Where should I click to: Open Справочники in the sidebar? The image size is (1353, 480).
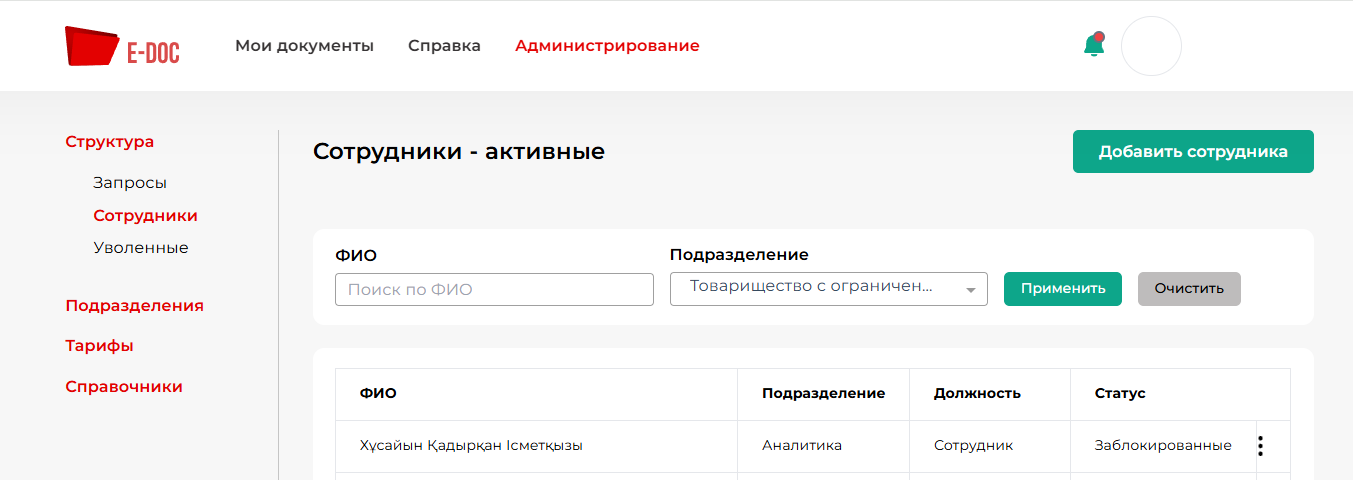coord(124,387)
